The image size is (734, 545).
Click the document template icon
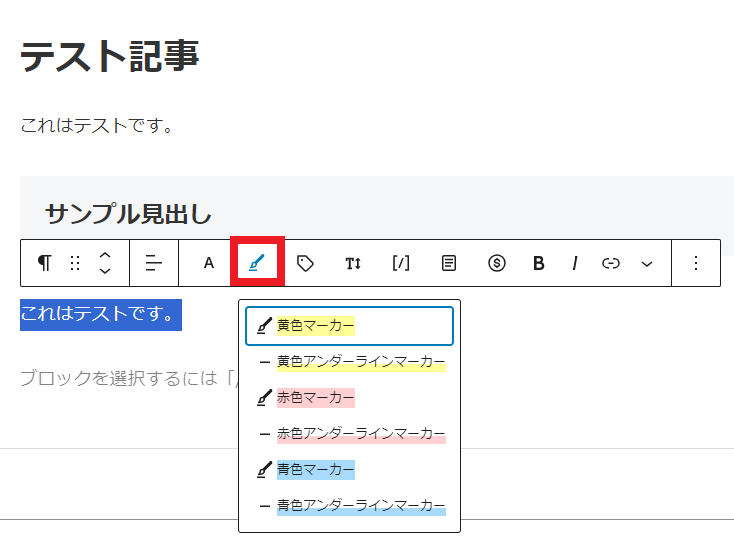449,263
